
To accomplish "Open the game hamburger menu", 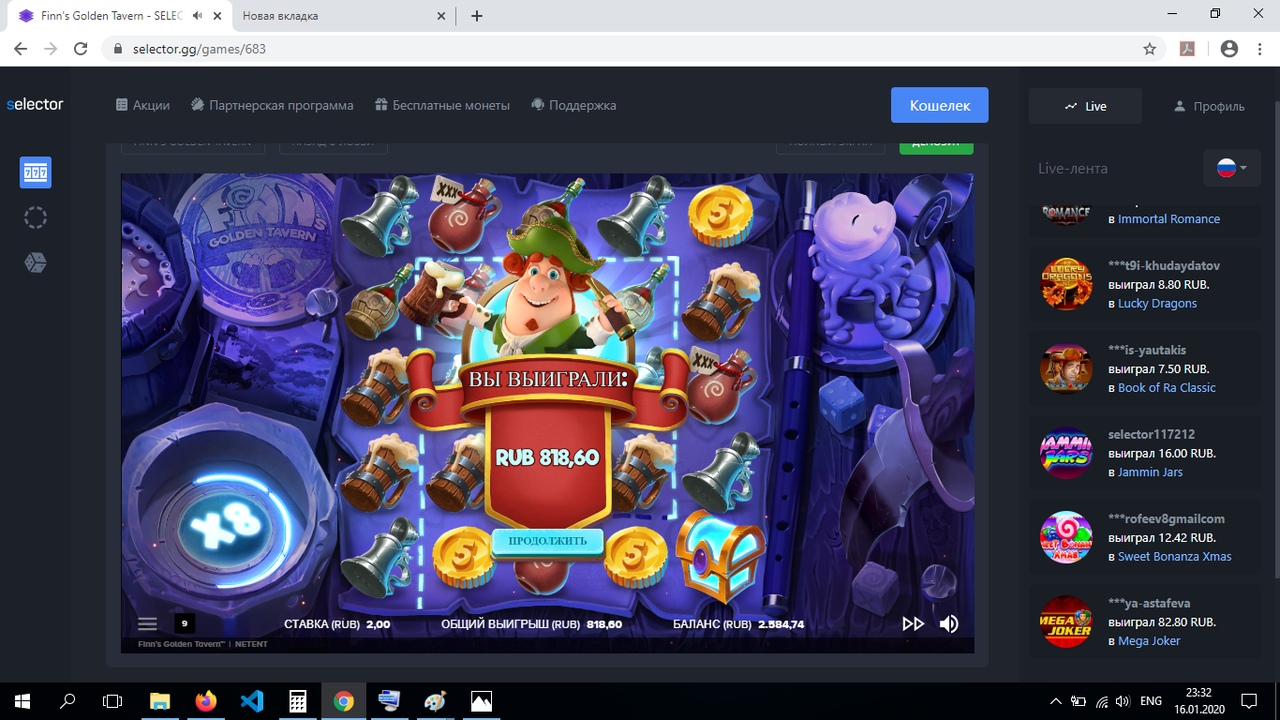I will point(148,624).
